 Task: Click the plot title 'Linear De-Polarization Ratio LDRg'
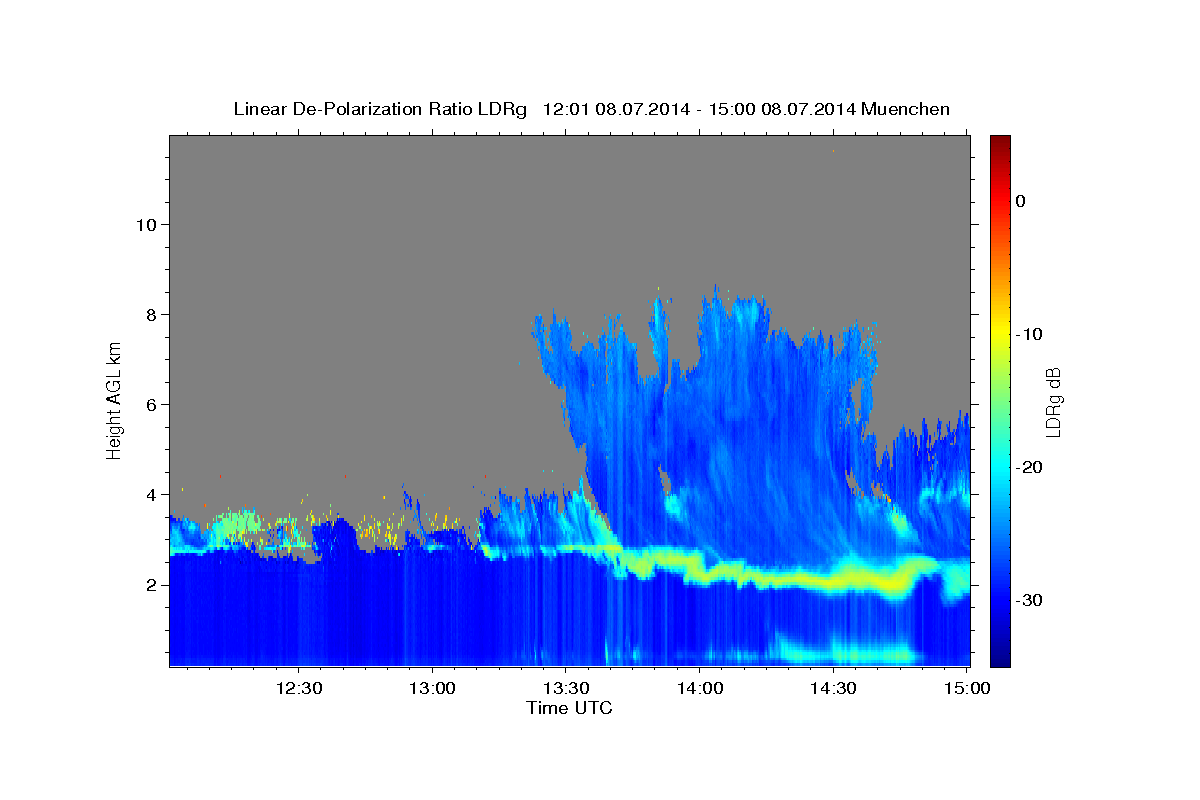380,109
